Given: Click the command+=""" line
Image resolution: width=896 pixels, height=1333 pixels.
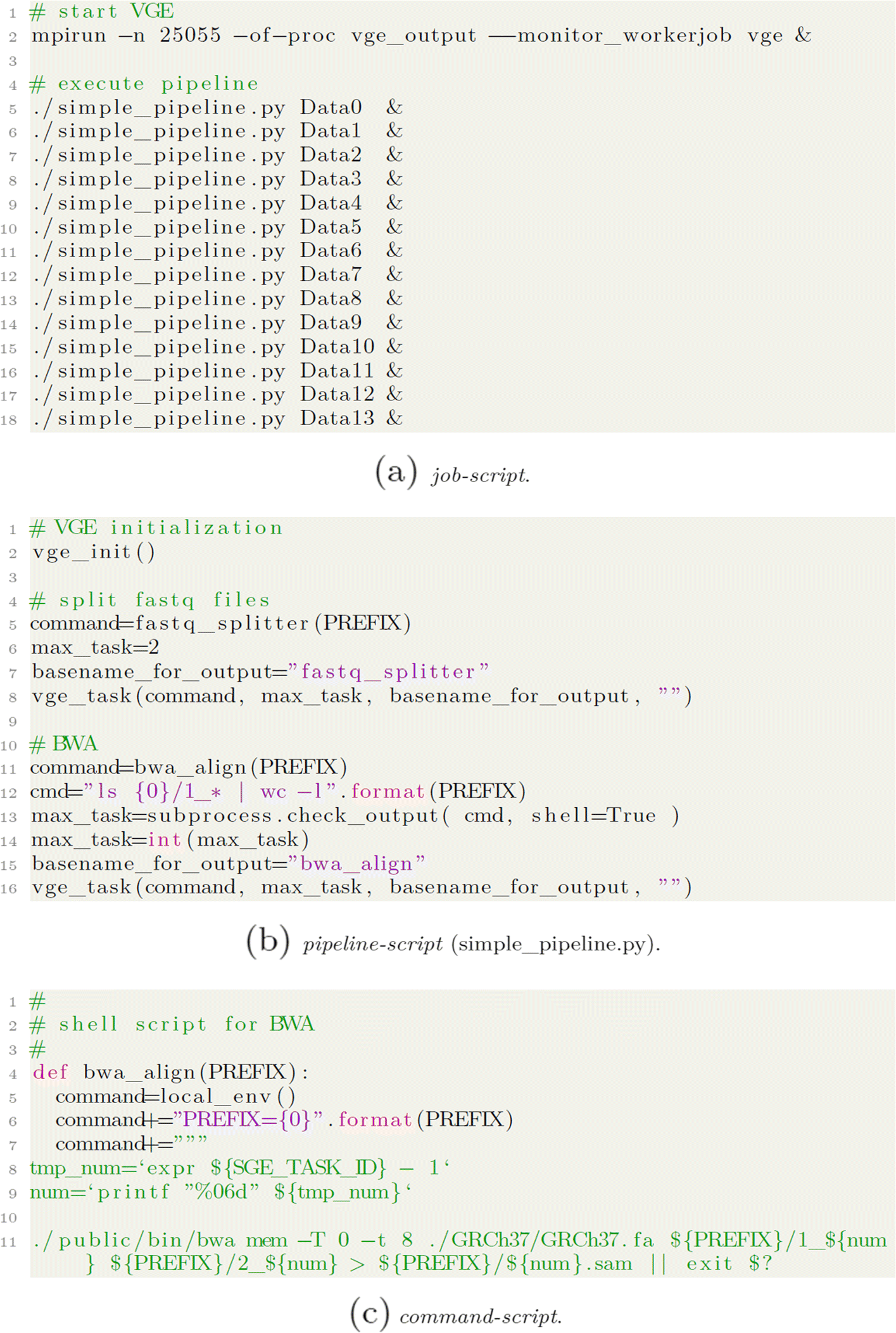Looking at the screenshot, I should click(x=132, y=1144).
